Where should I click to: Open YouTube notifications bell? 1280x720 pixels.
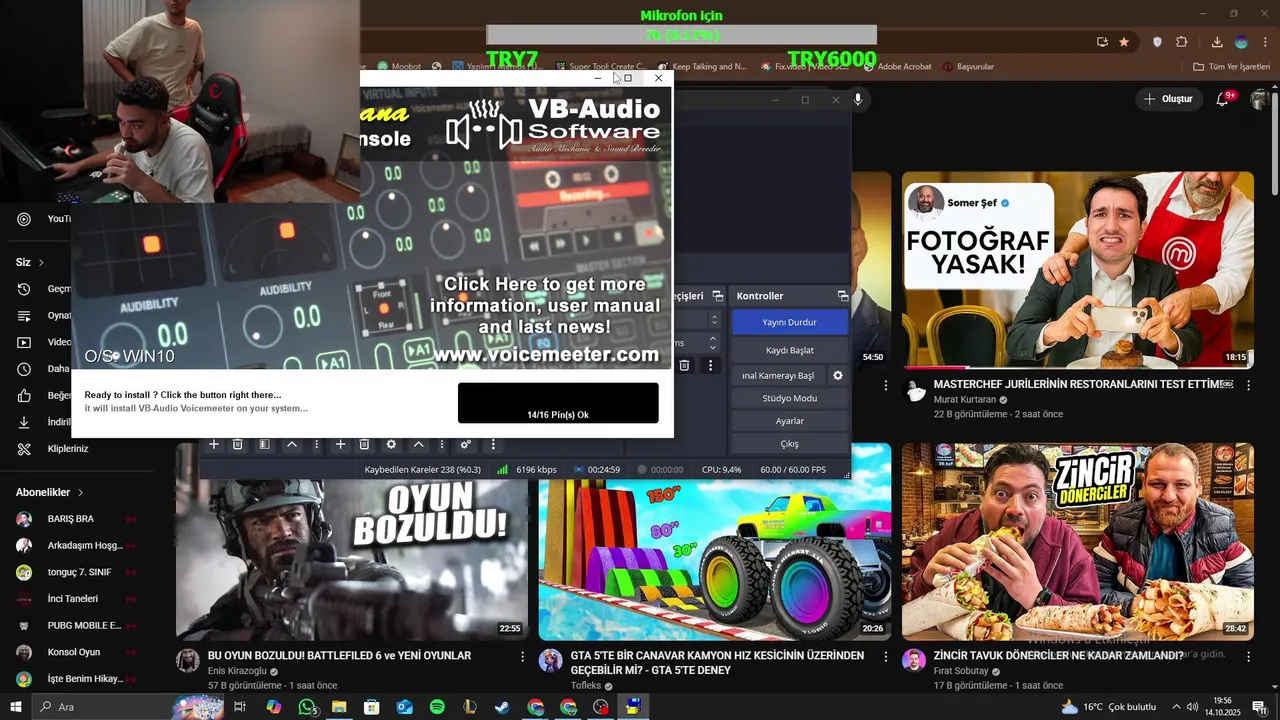[x=1222, y=99]
